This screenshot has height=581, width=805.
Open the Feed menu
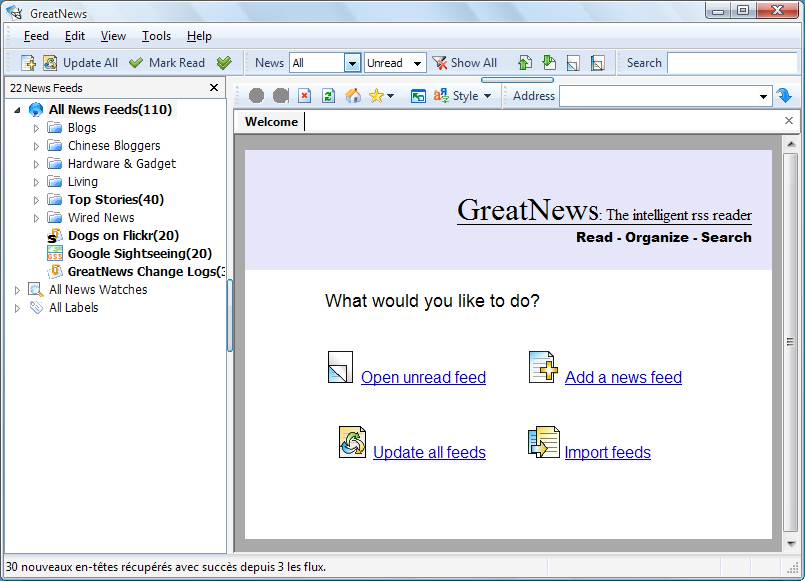pos(36,36)
